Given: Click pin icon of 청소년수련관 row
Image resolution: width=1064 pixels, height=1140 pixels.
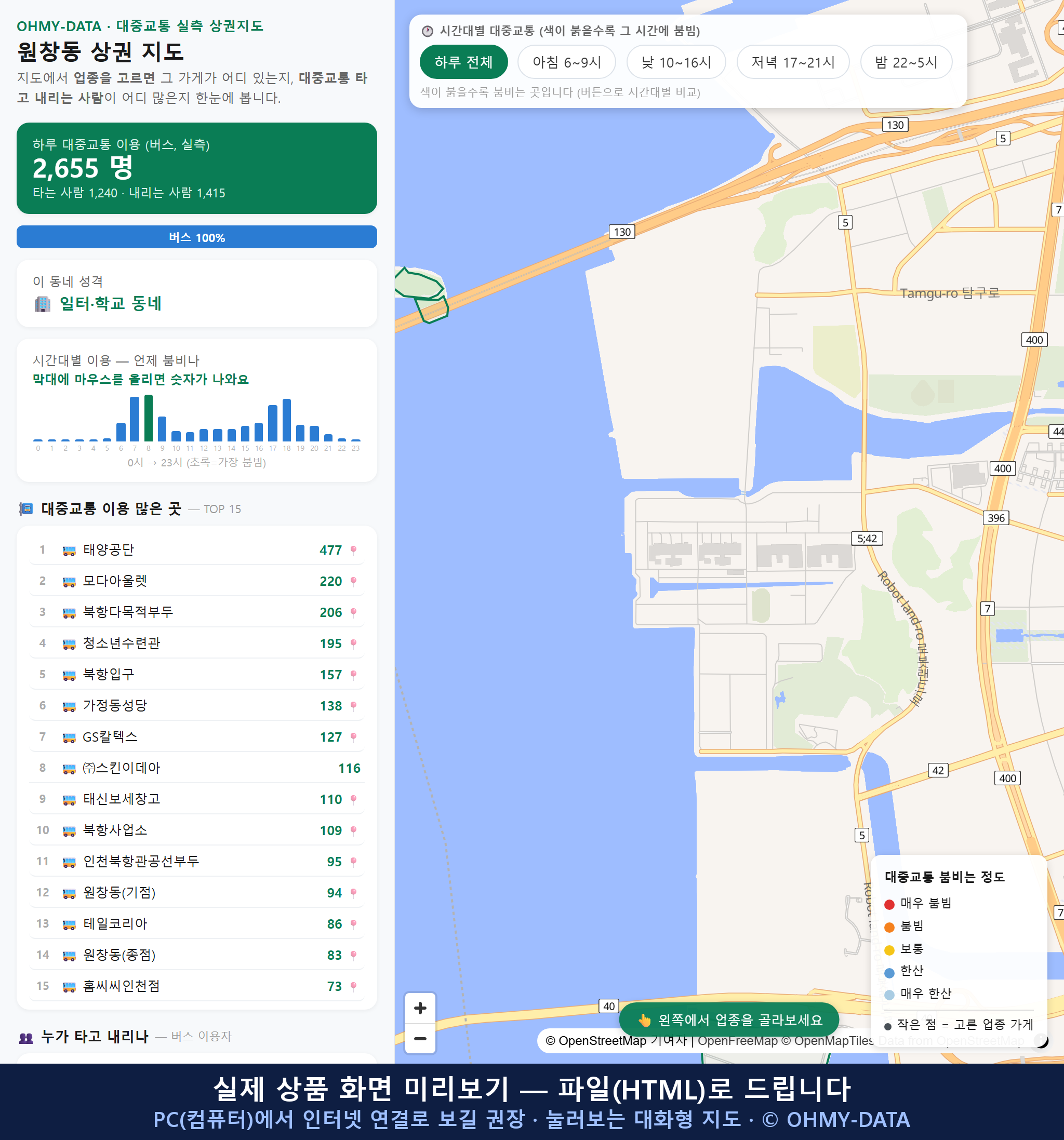Looking at the screenshot, I should tap(353, 643).
